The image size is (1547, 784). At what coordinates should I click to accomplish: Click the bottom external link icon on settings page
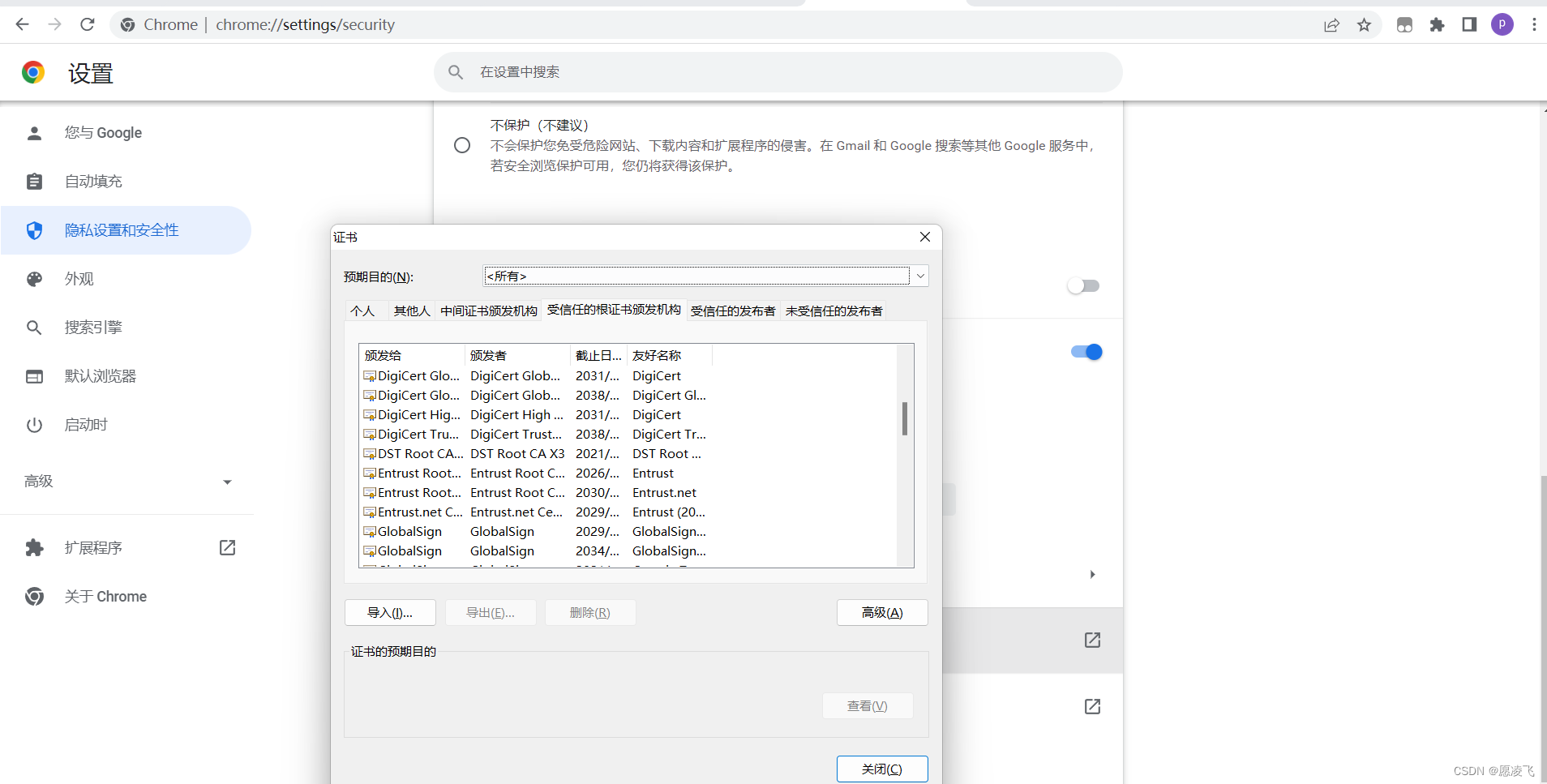point(1092,707)
